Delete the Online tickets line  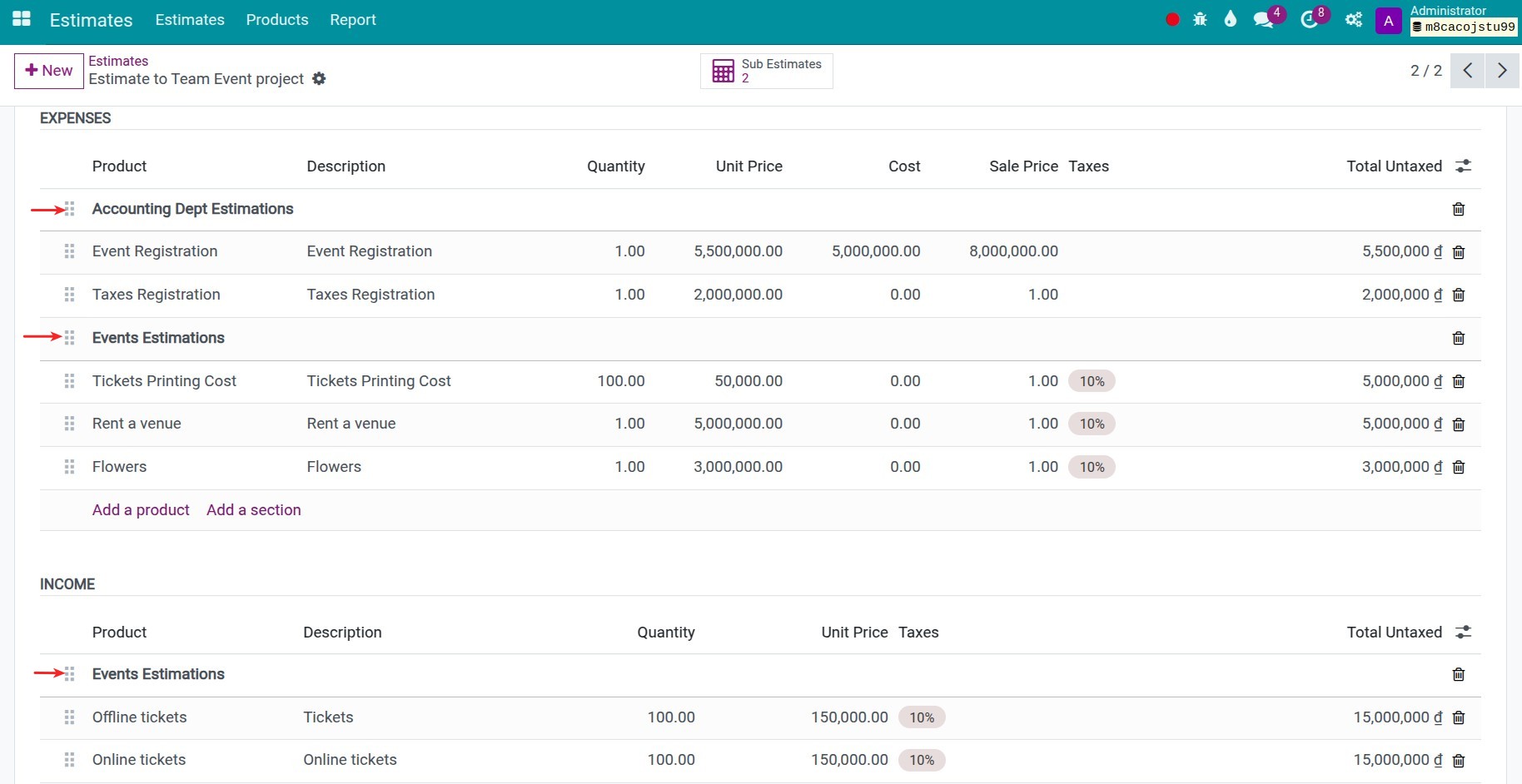point(1459,761)
